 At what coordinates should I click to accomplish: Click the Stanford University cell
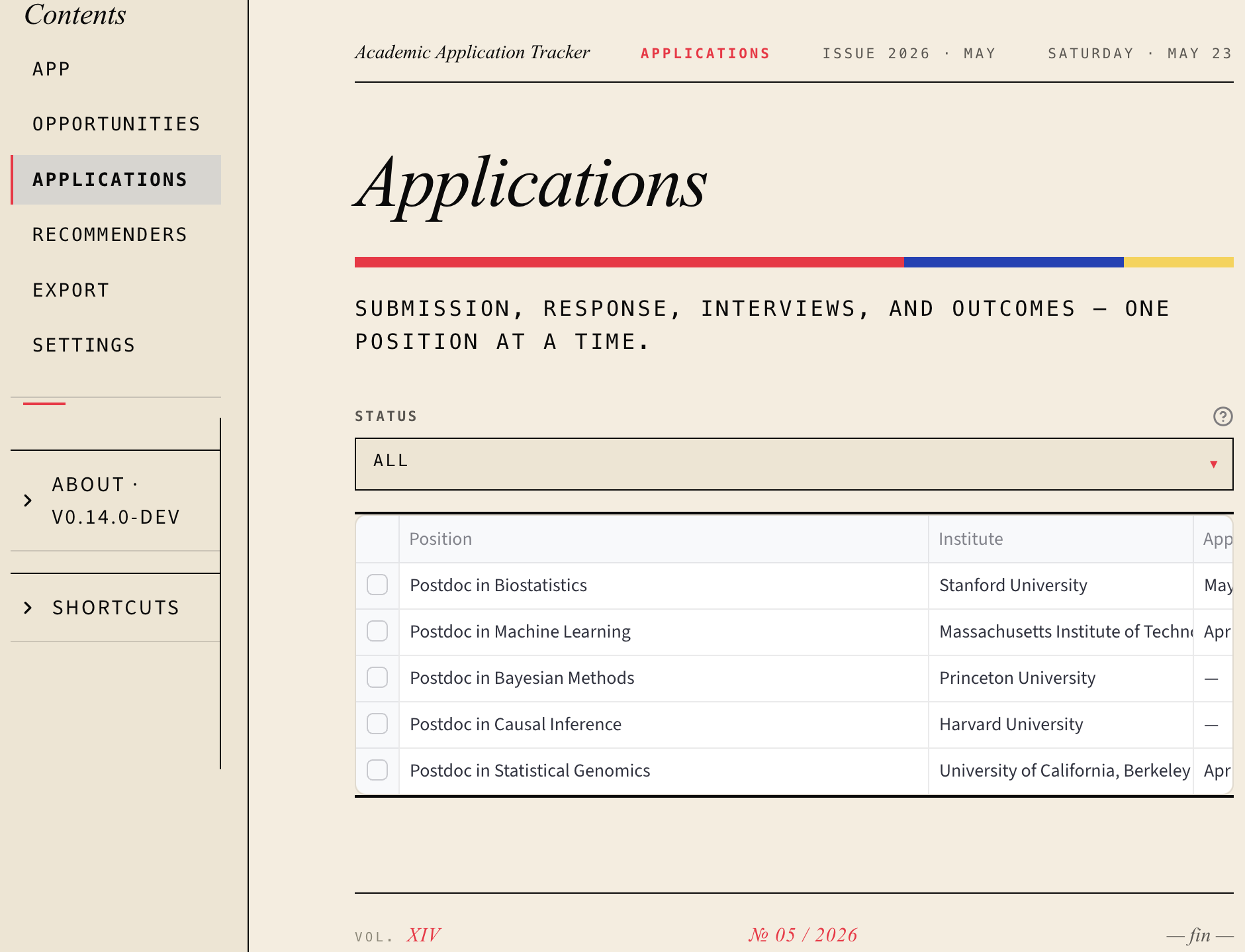(x=1060, y=585)
